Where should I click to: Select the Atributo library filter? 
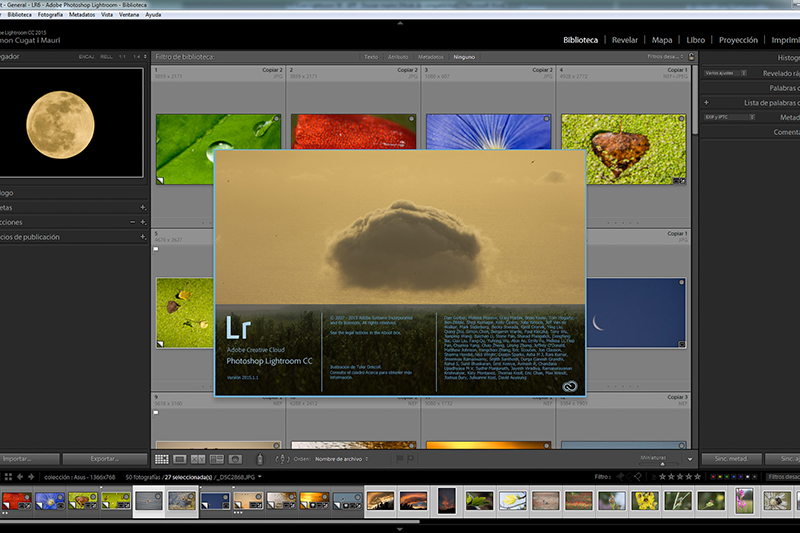pyautogui.click(x=398, y=57)
